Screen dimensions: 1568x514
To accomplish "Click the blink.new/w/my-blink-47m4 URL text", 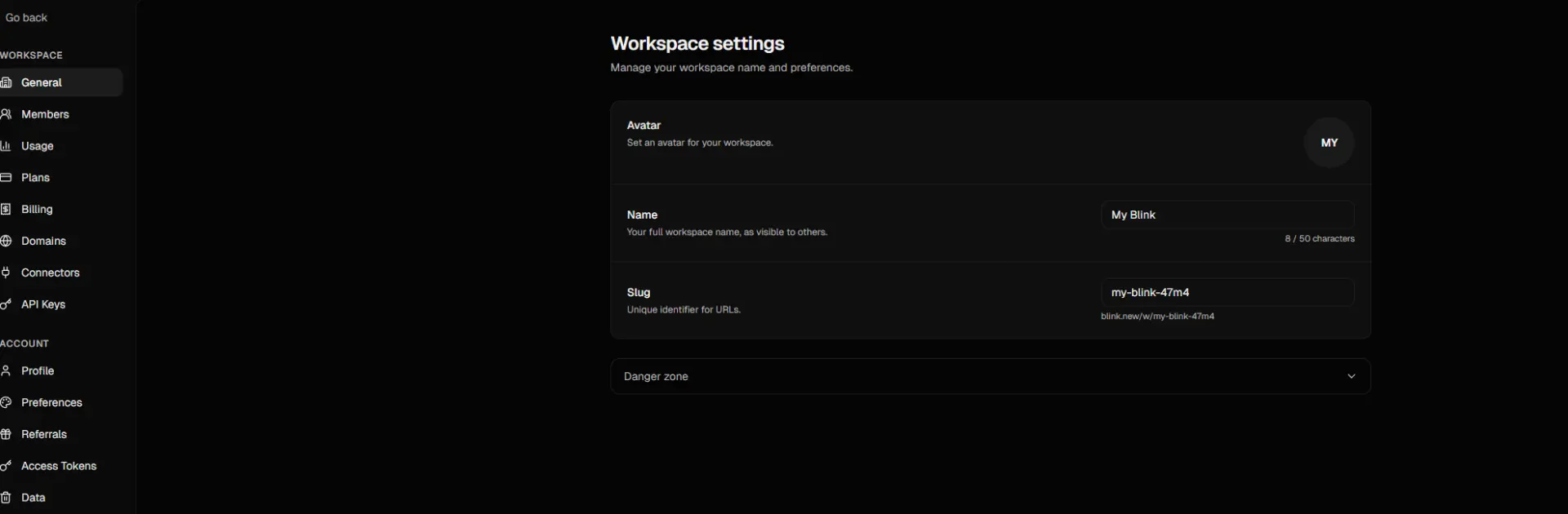I will [1157, 317].
